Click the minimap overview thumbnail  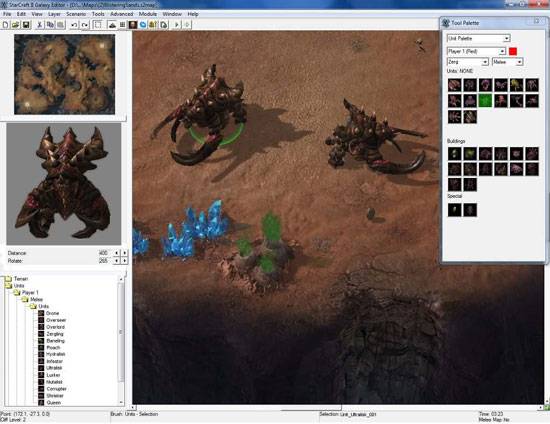tap(65, 74)
